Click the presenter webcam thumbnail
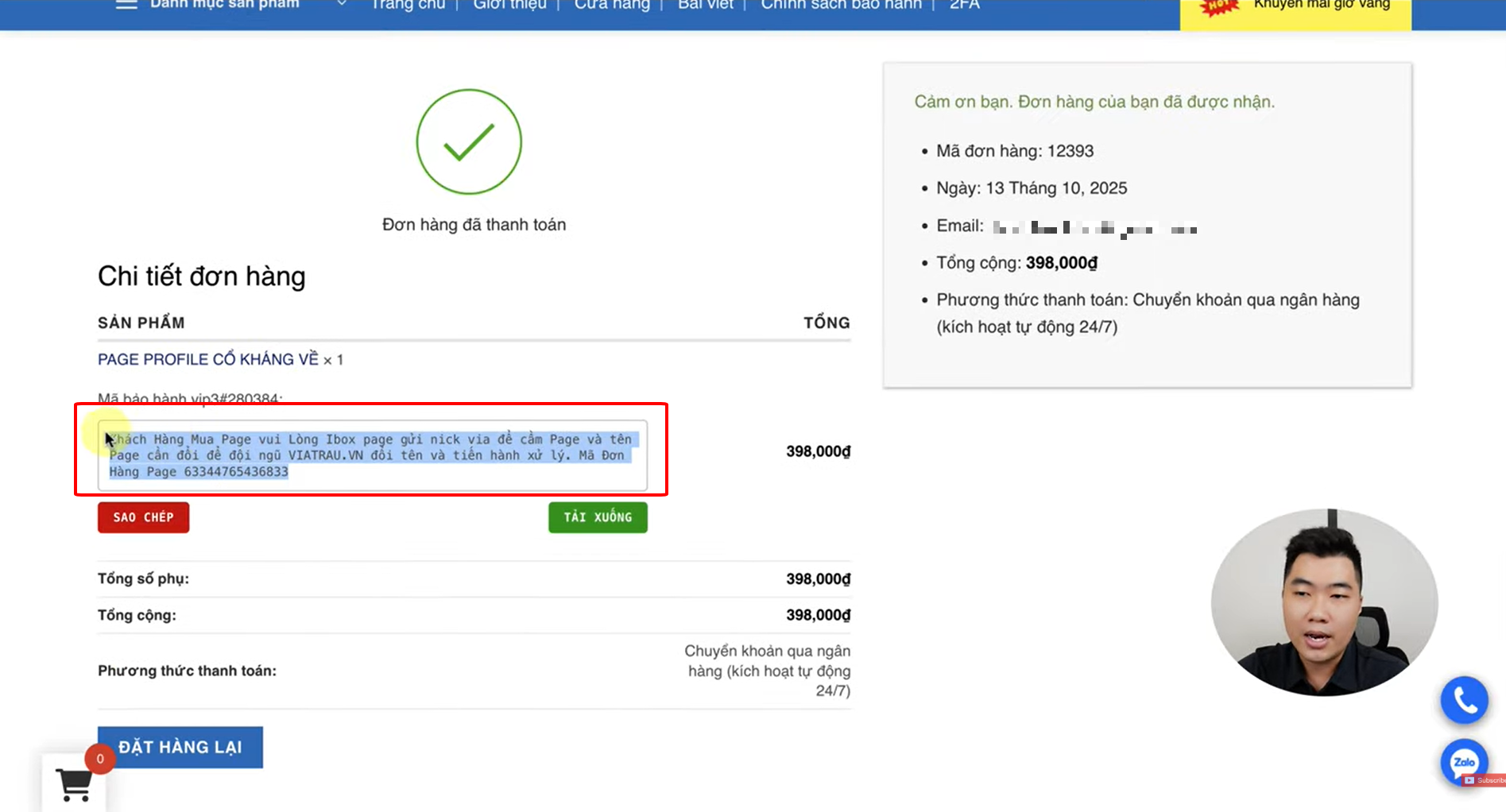1506x812 pixels. coord(1324,602)
